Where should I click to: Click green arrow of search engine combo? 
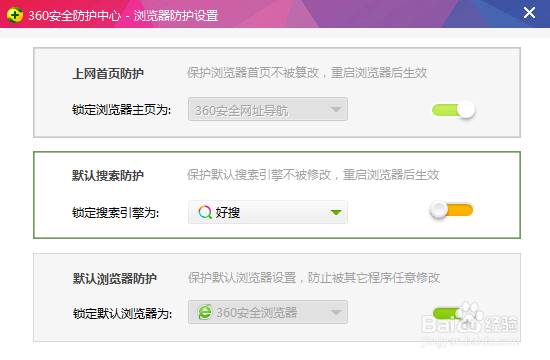336,212
